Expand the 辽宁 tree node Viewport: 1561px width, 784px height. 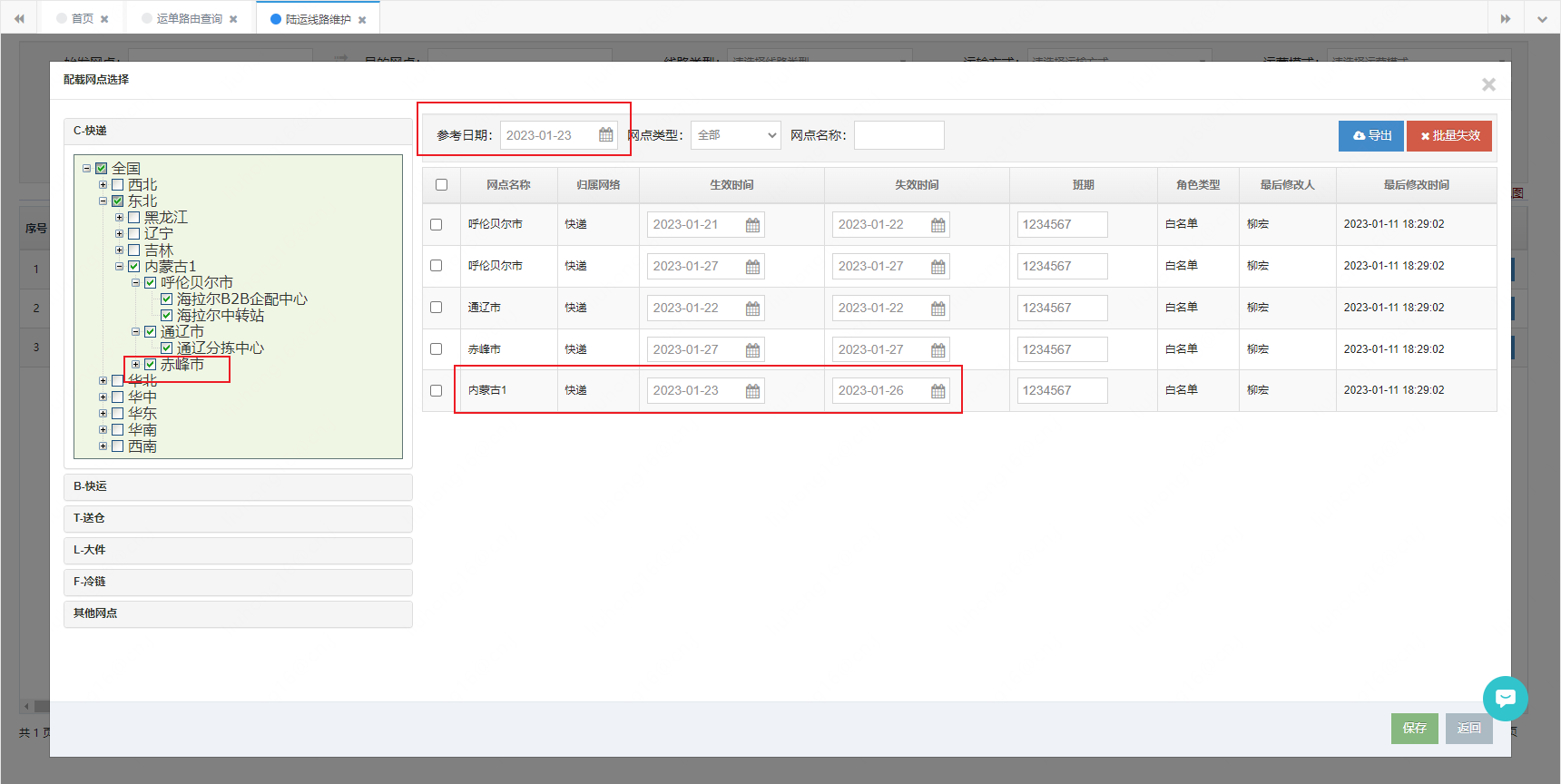coord(119,233)
